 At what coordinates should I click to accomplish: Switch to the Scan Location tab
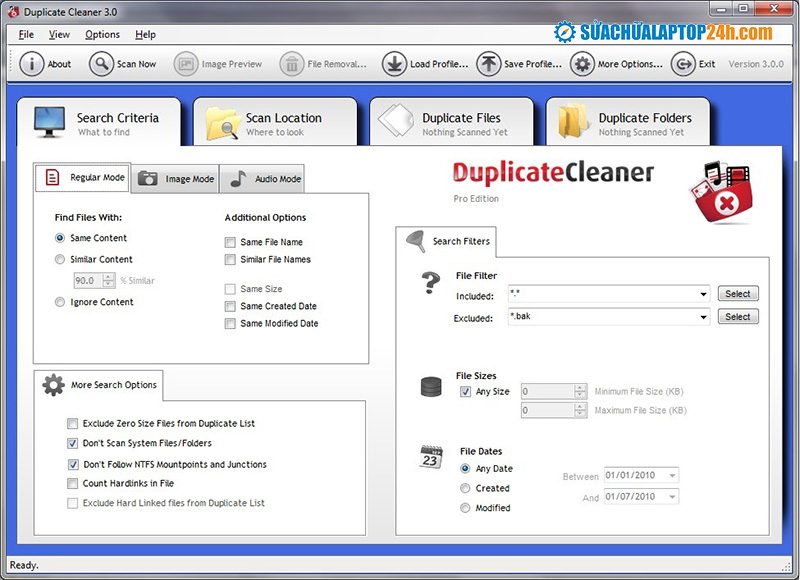coord(275,124)
